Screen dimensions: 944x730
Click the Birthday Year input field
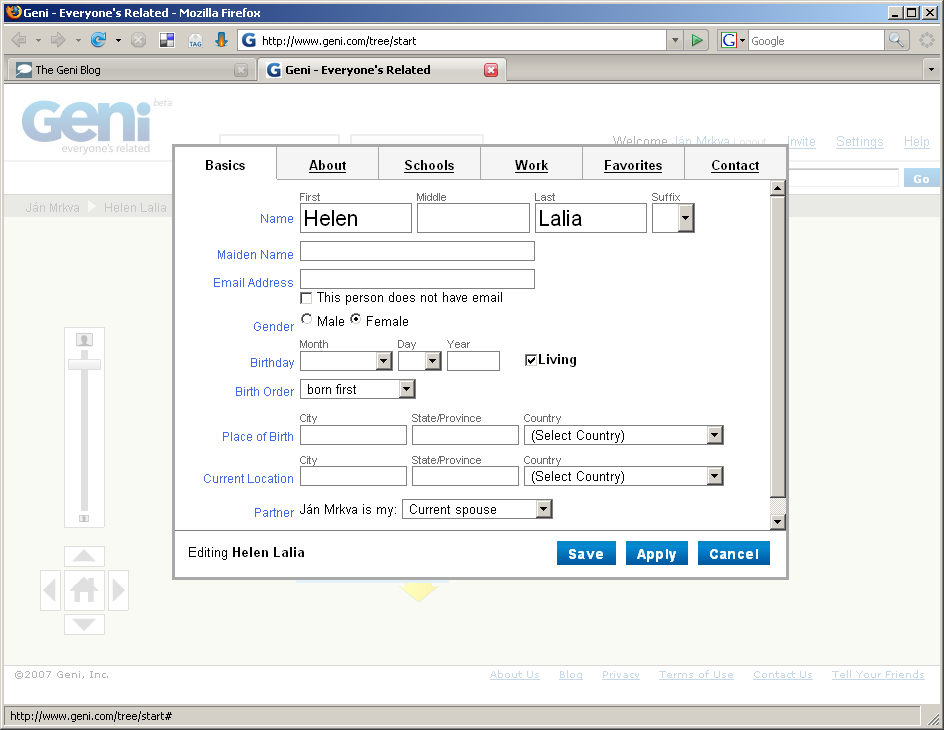click(473, 361)
